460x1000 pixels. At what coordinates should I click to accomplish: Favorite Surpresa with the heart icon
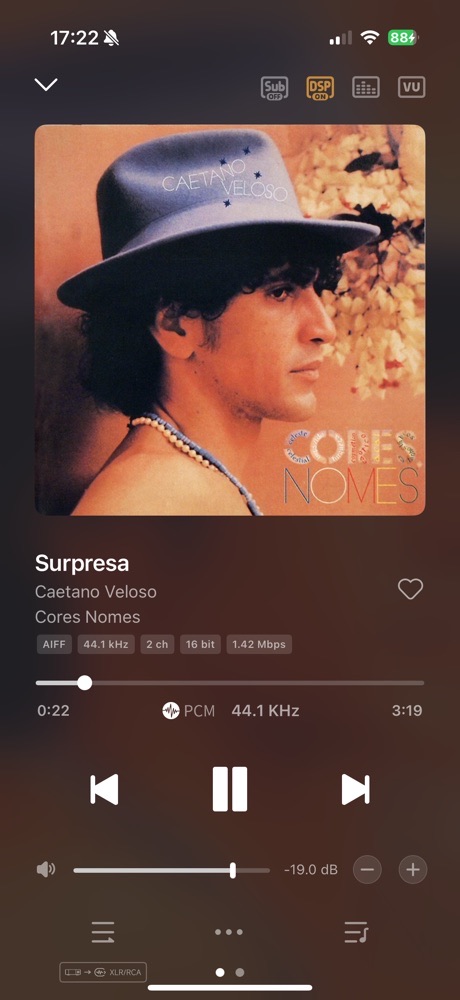pyautogui.click(x=410, y=589)
